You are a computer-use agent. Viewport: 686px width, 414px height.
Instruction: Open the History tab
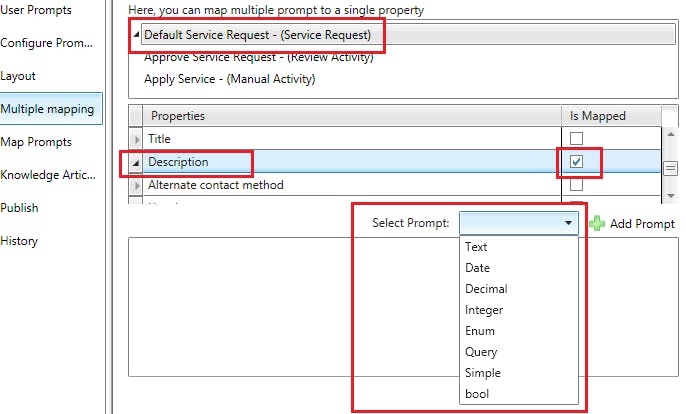[20, 241]
